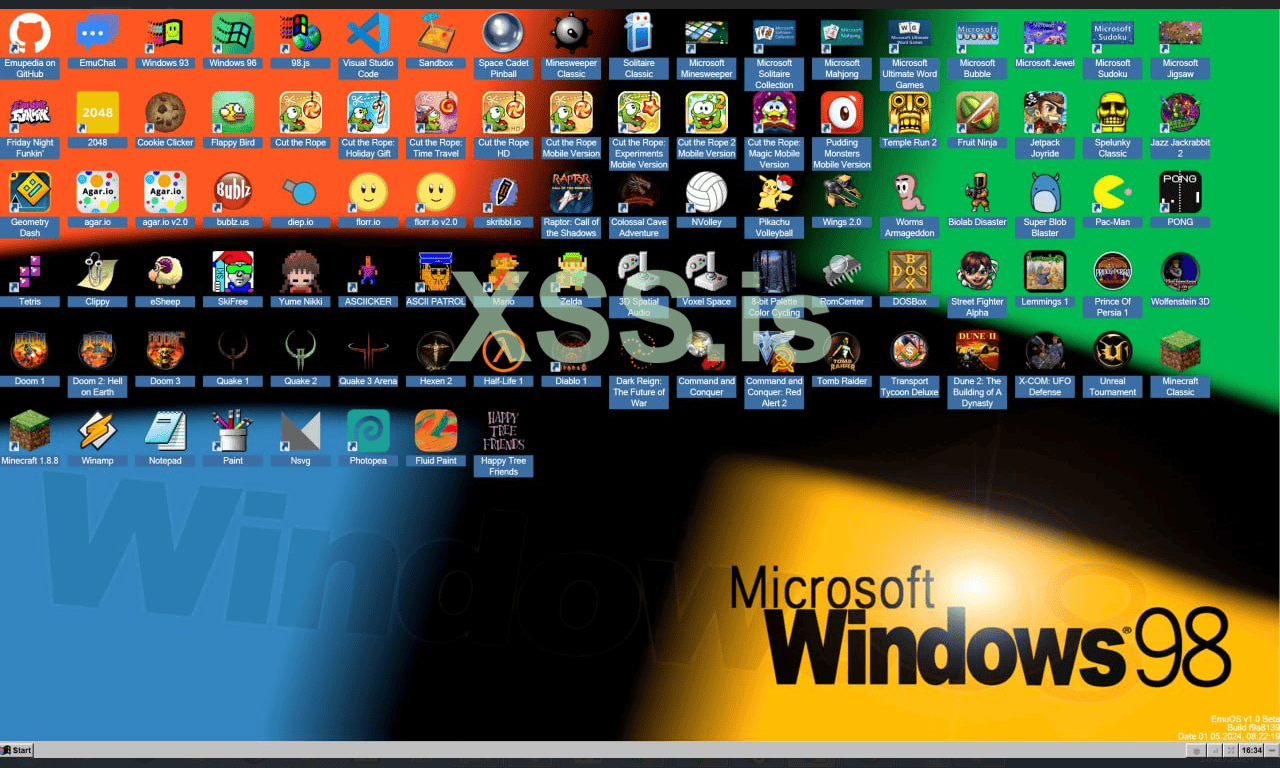The height and width of the screenshot is (768, 1280).
Task: Select the eSheep icon
Action: (x=165, y=272)
